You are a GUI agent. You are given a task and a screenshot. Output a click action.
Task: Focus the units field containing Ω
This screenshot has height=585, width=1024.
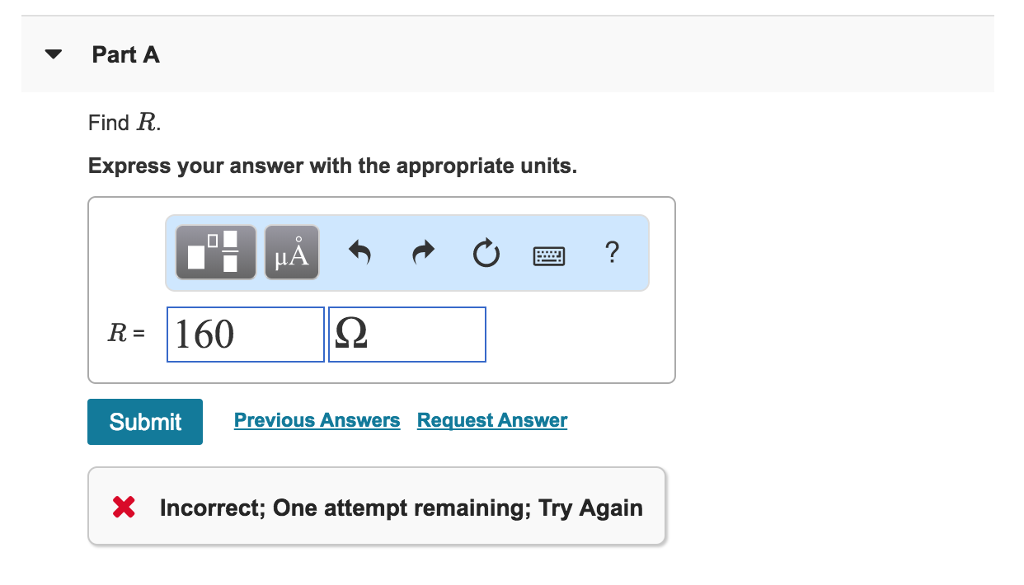[406, 334]
